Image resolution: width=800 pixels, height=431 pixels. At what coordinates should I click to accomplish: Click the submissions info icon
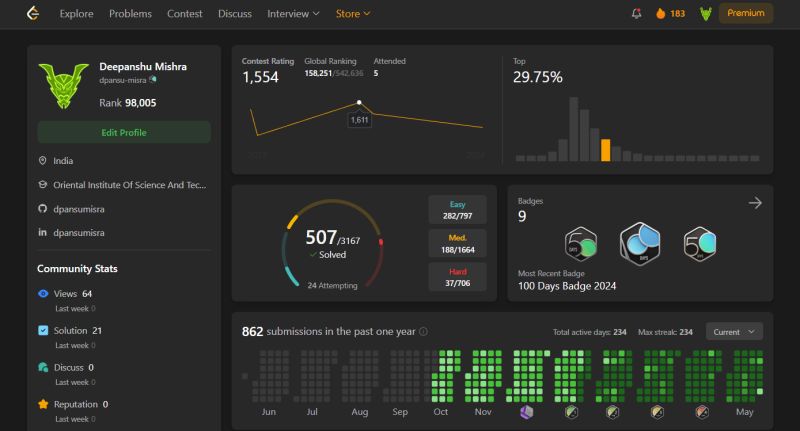[x=423, y=332]
